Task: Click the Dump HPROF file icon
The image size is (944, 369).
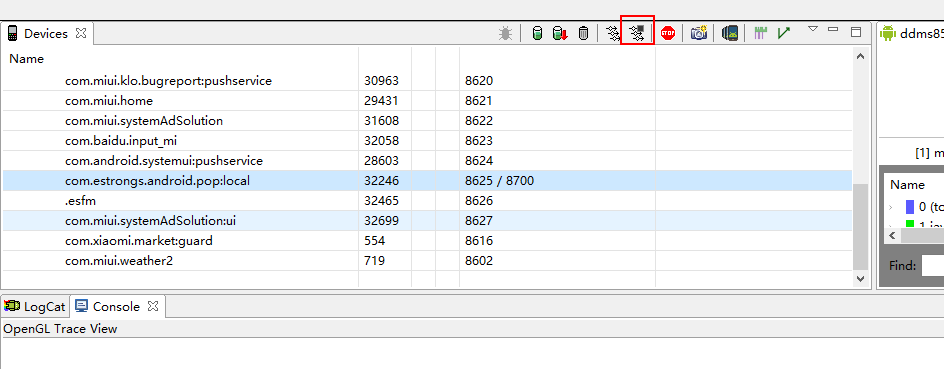Action: click(x=560, y=34)
